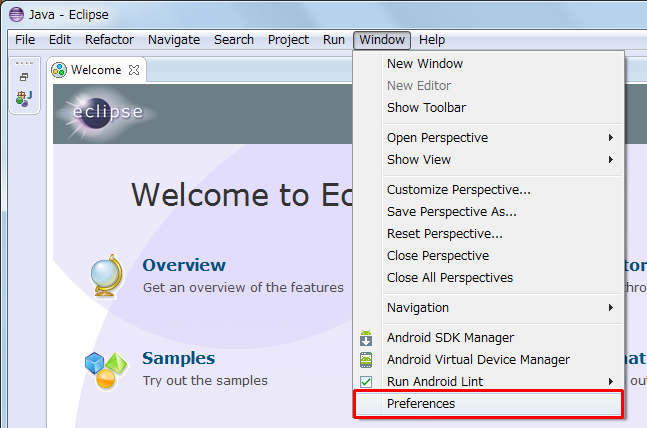Click the Samples shapes icon
647x428 pixels.
105,369
